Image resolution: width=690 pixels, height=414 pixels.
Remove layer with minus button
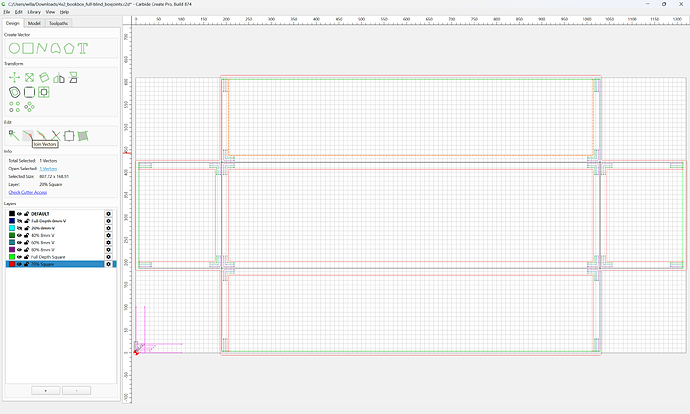coord(77,391)
